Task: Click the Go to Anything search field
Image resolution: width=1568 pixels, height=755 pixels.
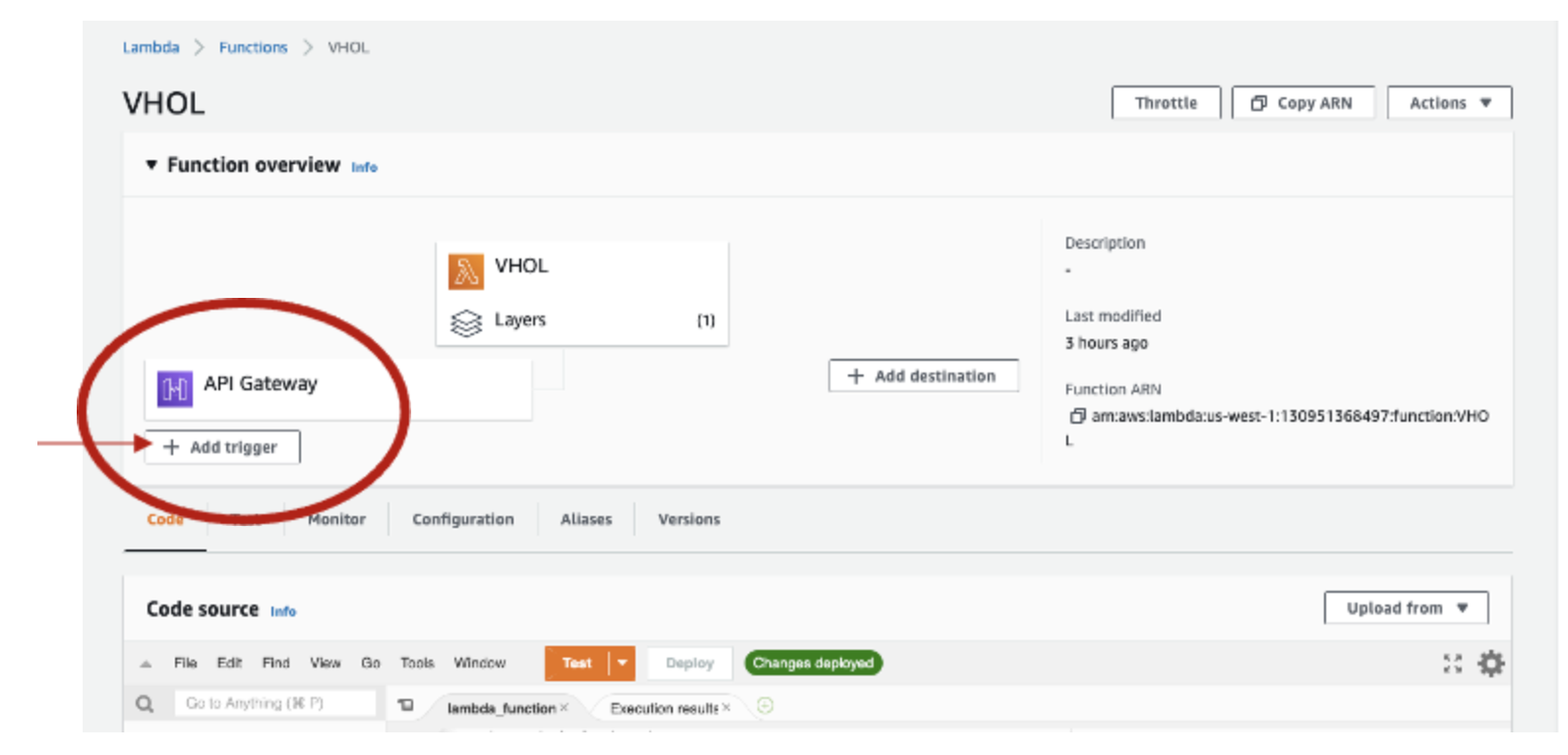Action: point(275,704)
